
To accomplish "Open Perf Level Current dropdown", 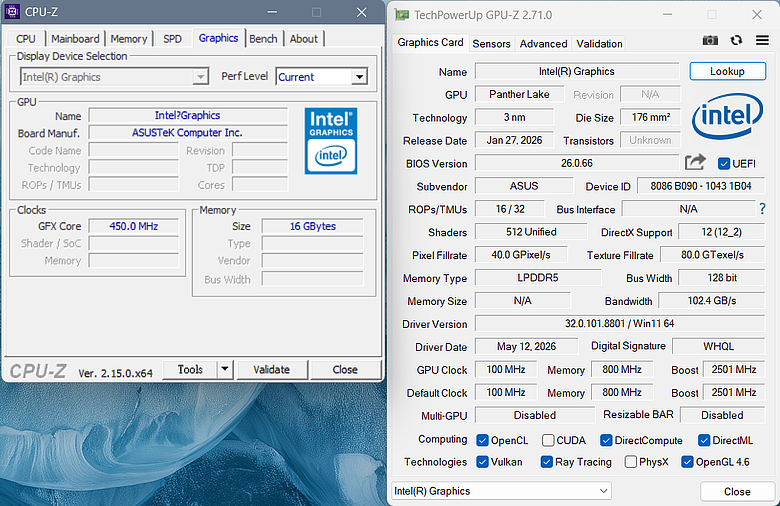I will [x=321, y=77].
